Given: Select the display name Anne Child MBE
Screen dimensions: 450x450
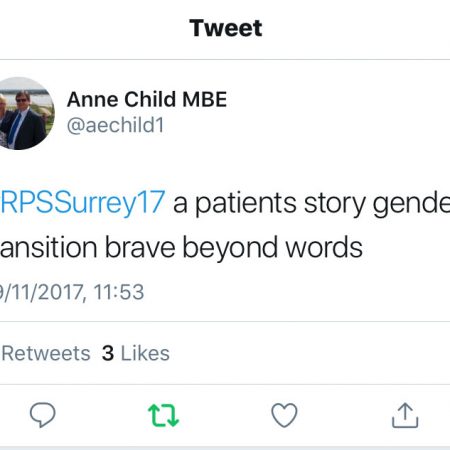Looking at the screenshot, I should pos(147,99).
